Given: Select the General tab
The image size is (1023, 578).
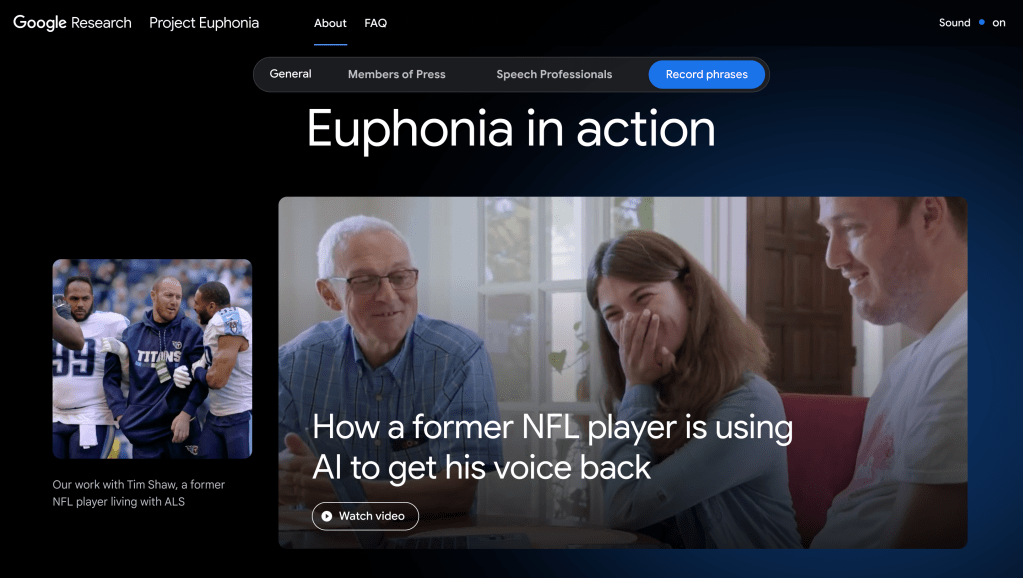Looking at the screenshot, I should click(x=290, y=74).
